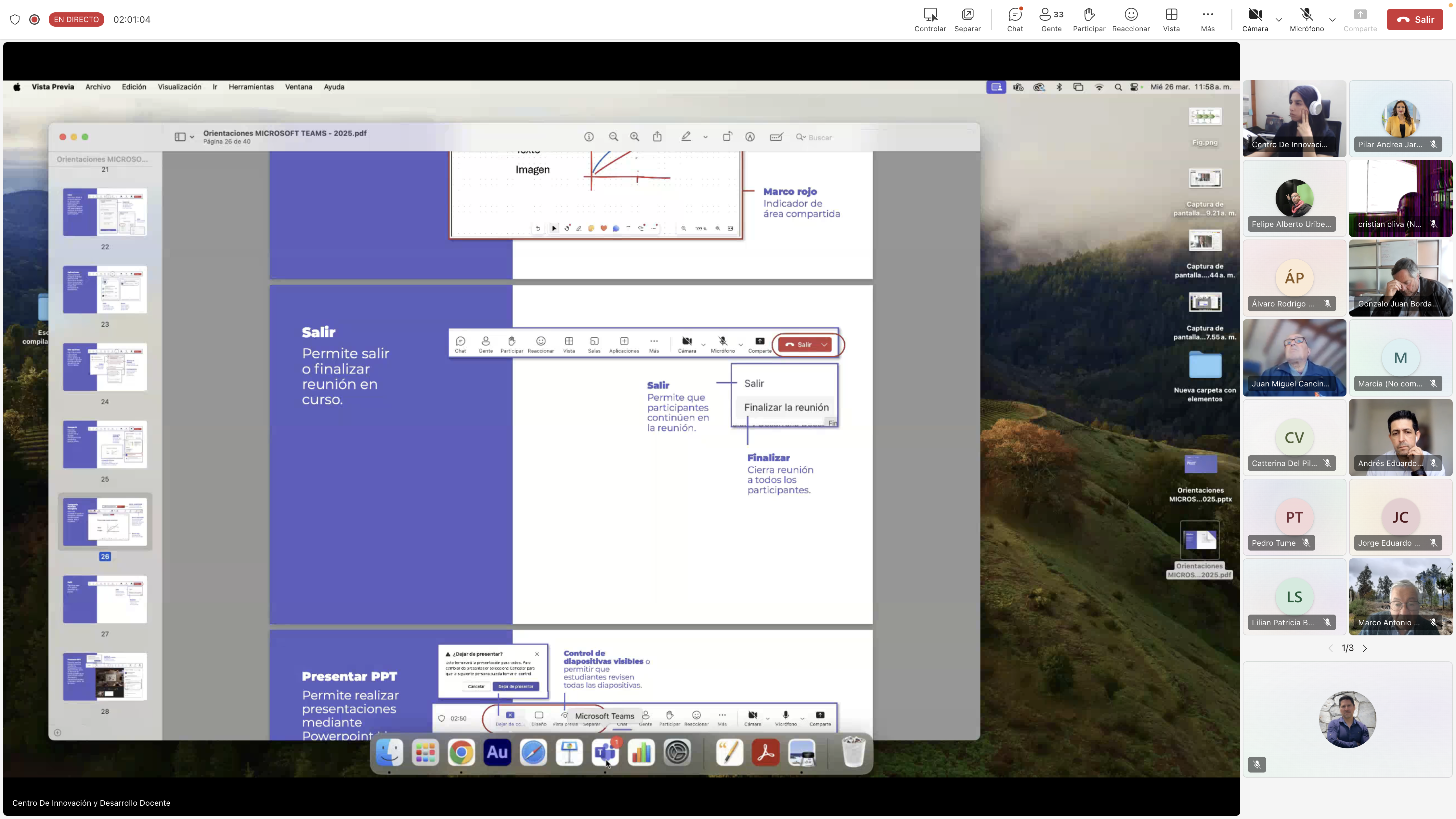Open Adobe Acrobat from the Dock
1456x819 pixels.
pos(765,752)
